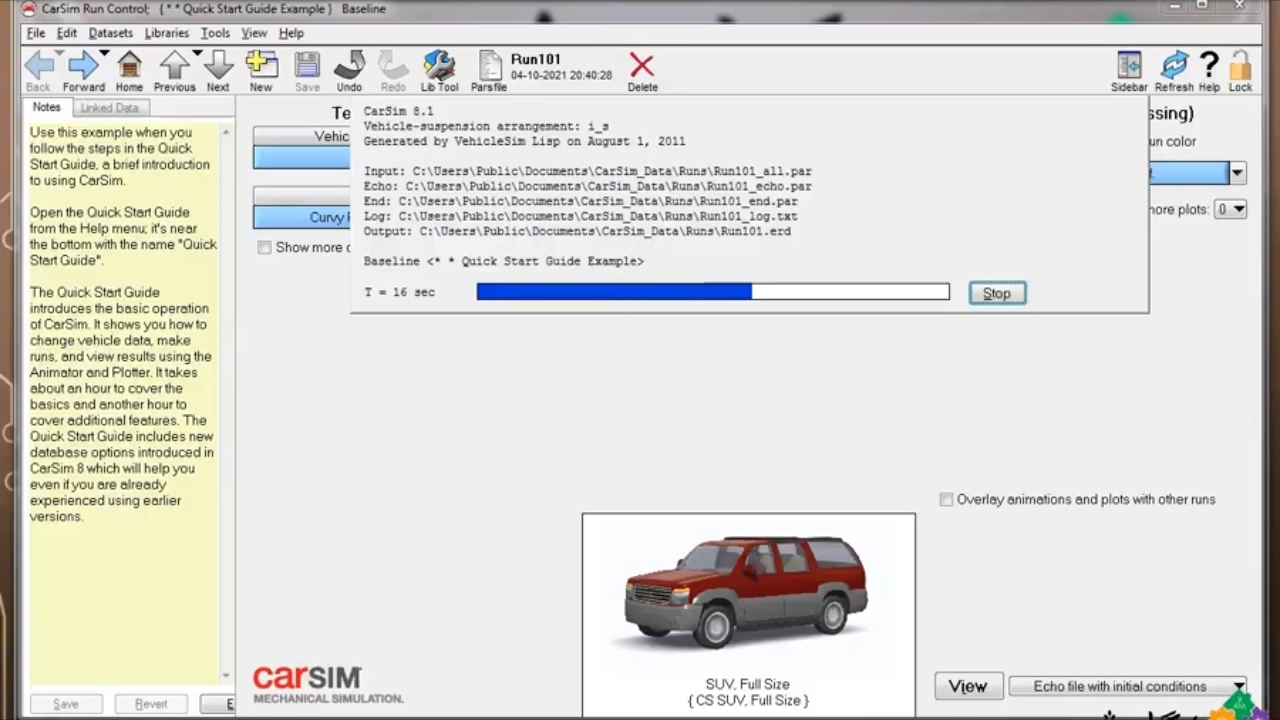1280x720 pixels.
Task: Open the Parsfile viewer icon
Action: (x=489, y=68)
